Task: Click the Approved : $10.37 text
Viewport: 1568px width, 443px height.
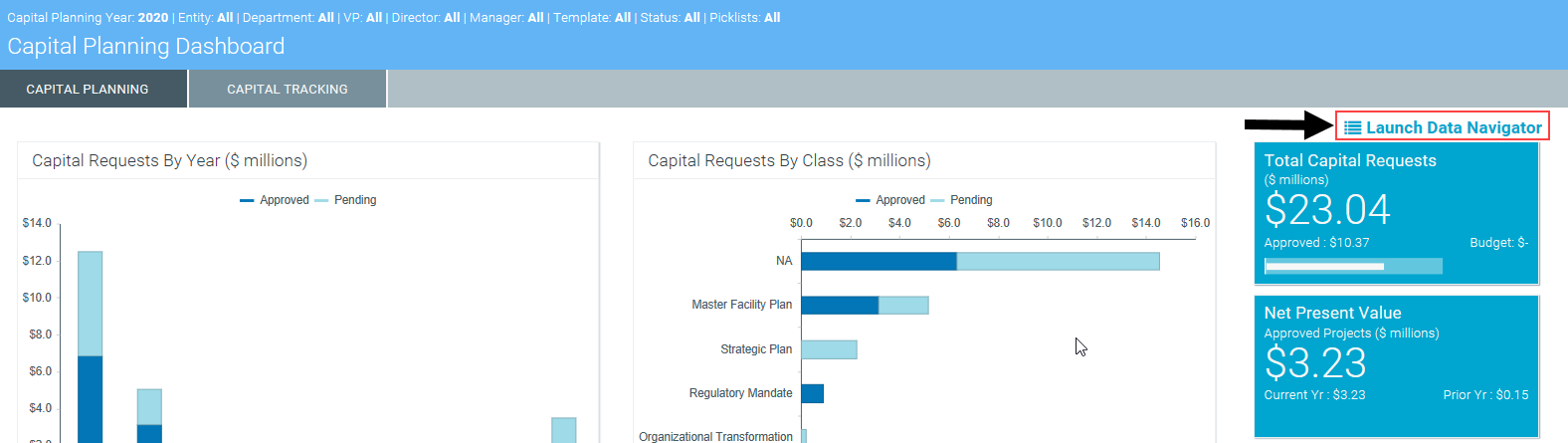Action: pyautogui.click(x=1316, y=243)
